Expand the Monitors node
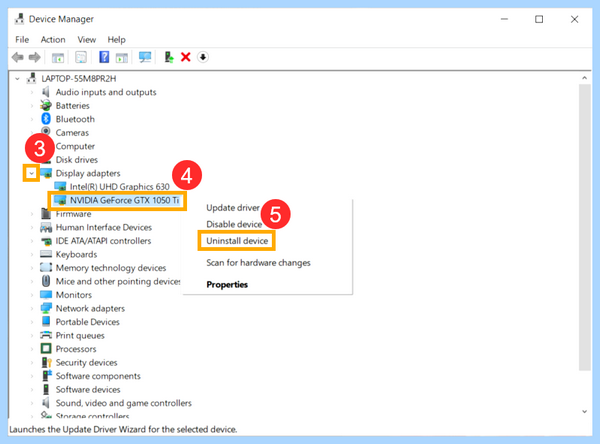Viewport: 600px width, 444px height. point(32,295)
